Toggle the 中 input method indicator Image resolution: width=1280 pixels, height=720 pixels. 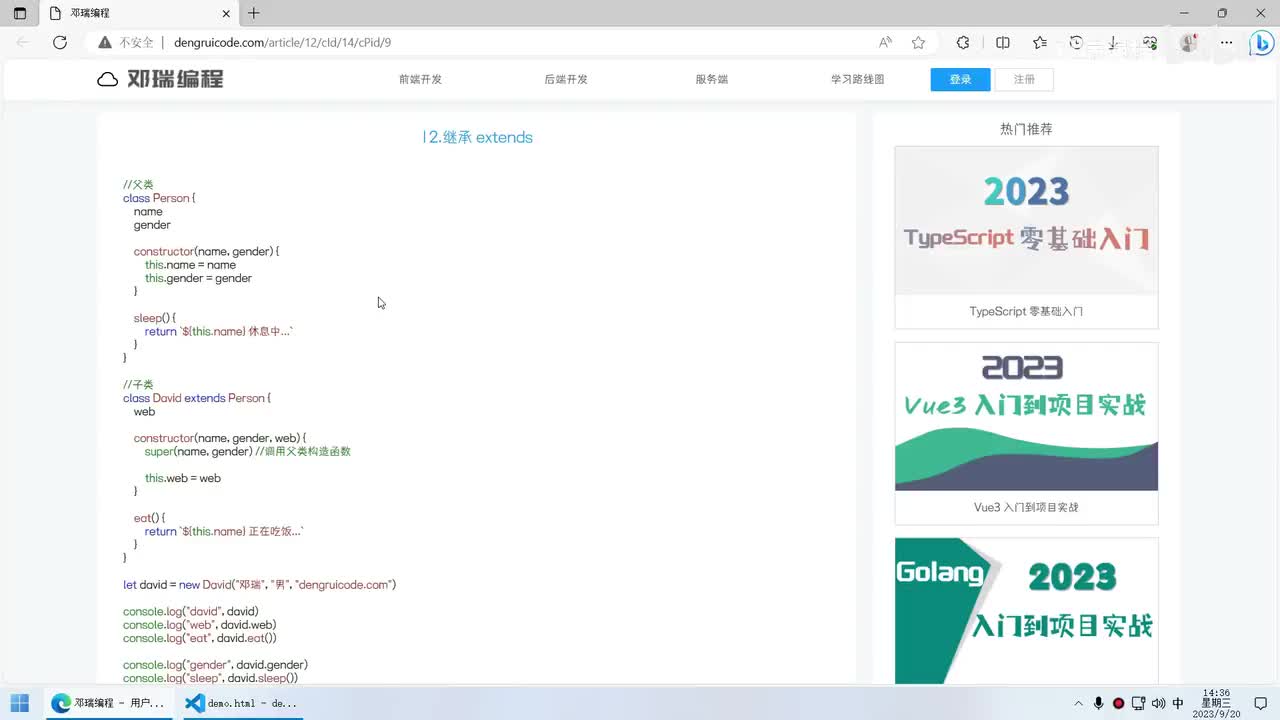(x=1178, y=703)
